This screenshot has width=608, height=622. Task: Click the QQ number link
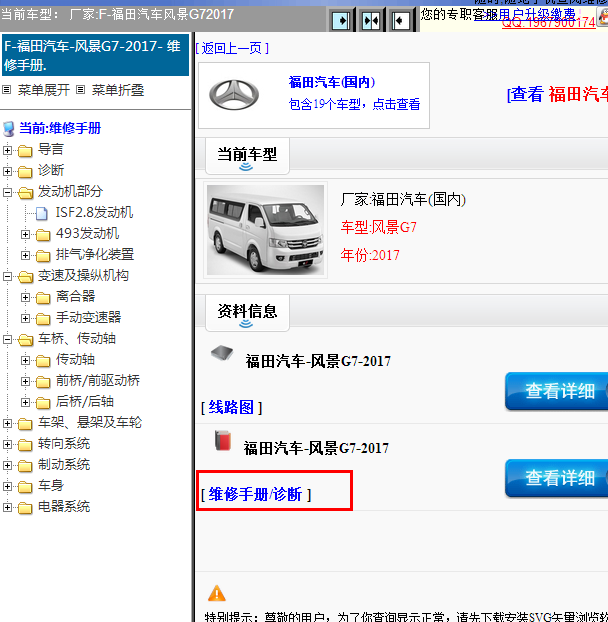549,23
